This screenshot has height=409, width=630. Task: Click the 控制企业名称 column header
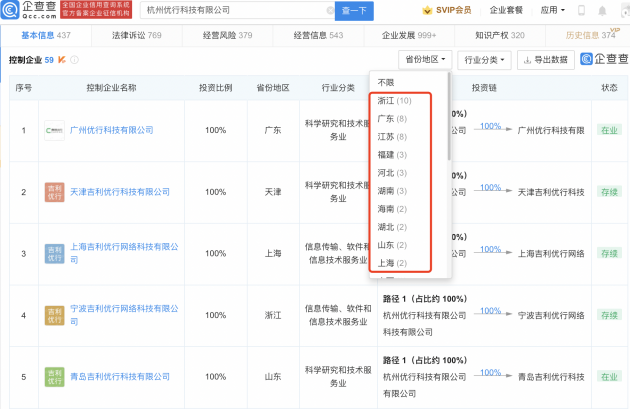pos(112,88)
